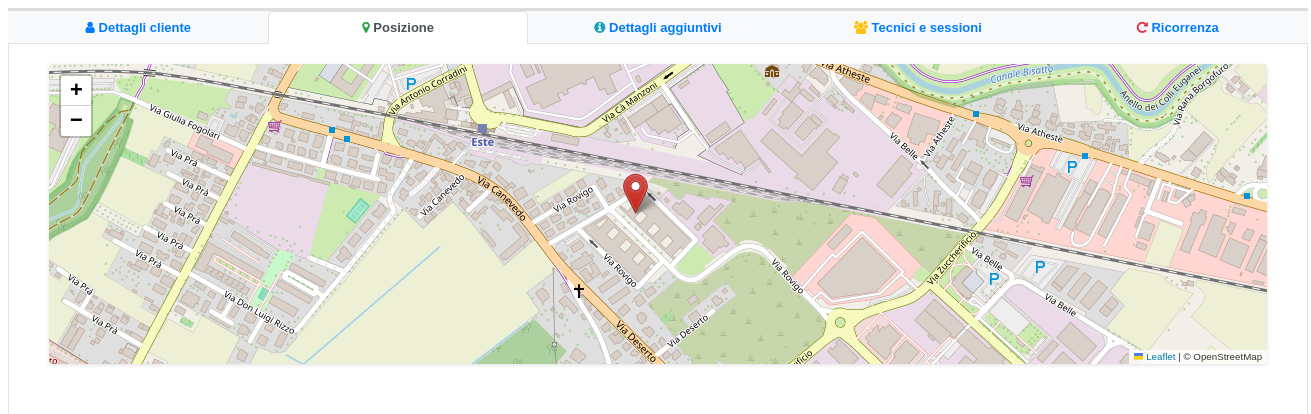1311x414 pixels.
Task: Click the red location marker pin
Action: pos(635,193)
